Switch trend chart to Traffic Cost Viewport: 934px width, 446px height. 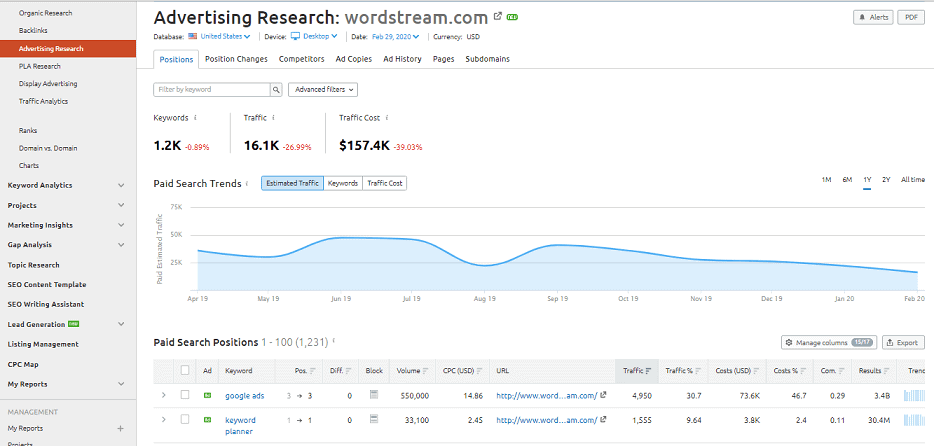pyautogui.click(x=384, y=183)
